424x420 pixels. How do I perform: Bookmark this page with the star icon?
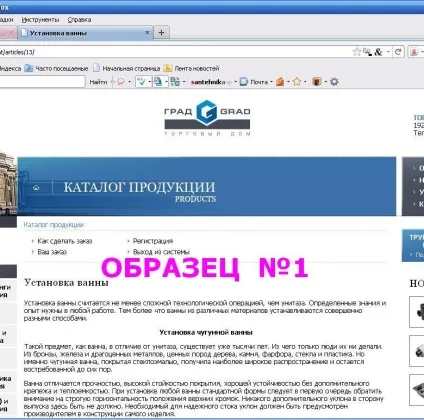[357, 52]
